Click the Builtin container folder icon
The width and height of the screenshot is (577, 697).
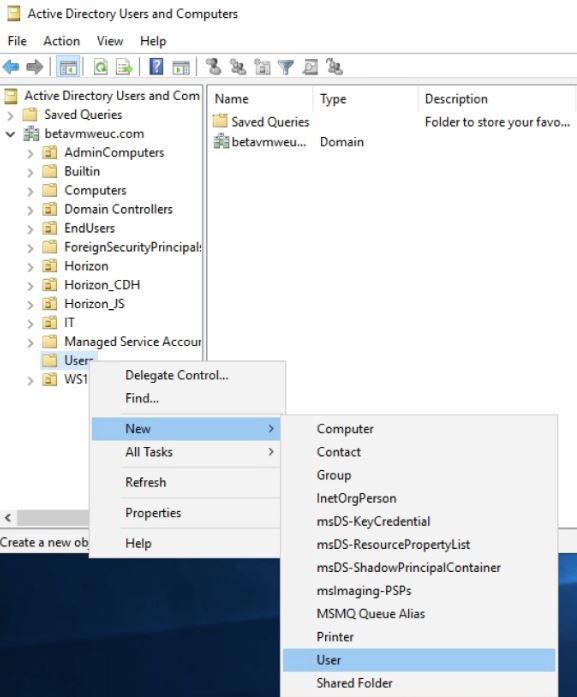50,171
